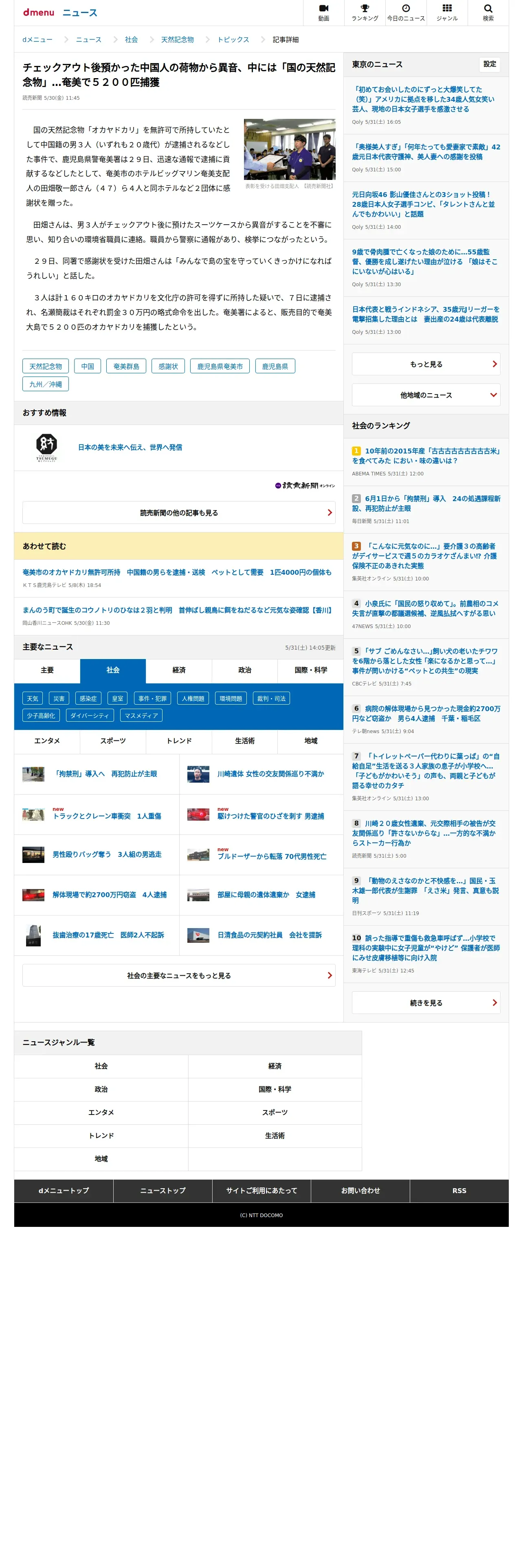Select the 国際・科学 news tab

tap(310, 670)
